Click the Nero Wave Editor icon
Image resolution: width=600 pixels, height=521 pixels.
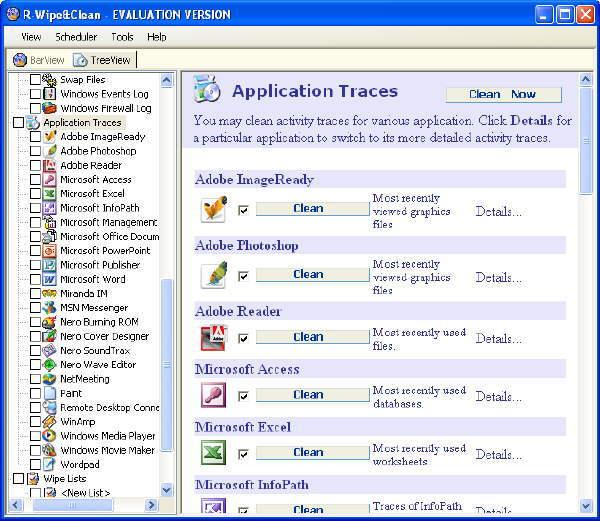tap(50, 365)
